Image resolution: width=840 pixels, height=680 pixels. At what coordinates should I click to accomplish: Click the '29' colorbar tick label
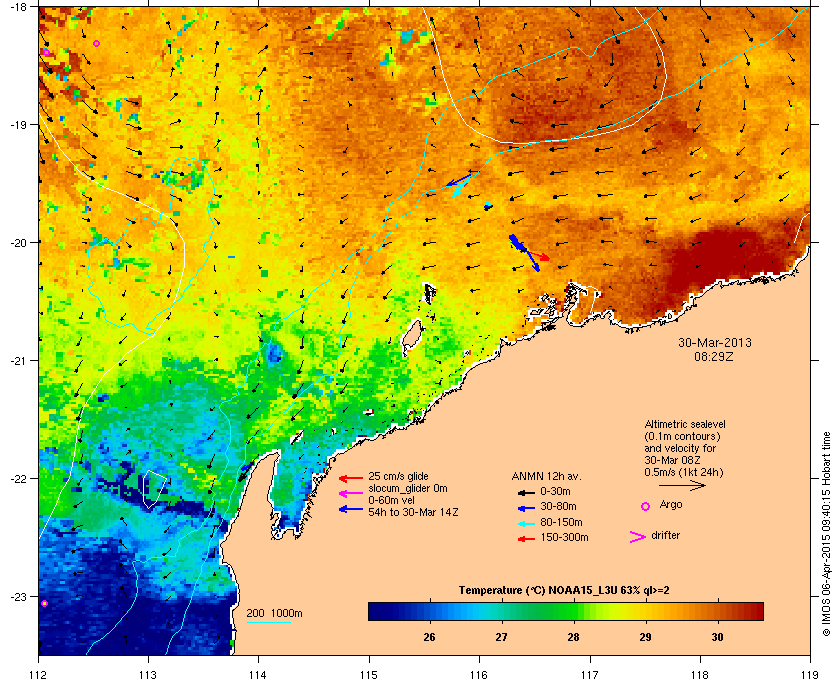[645, 637]
